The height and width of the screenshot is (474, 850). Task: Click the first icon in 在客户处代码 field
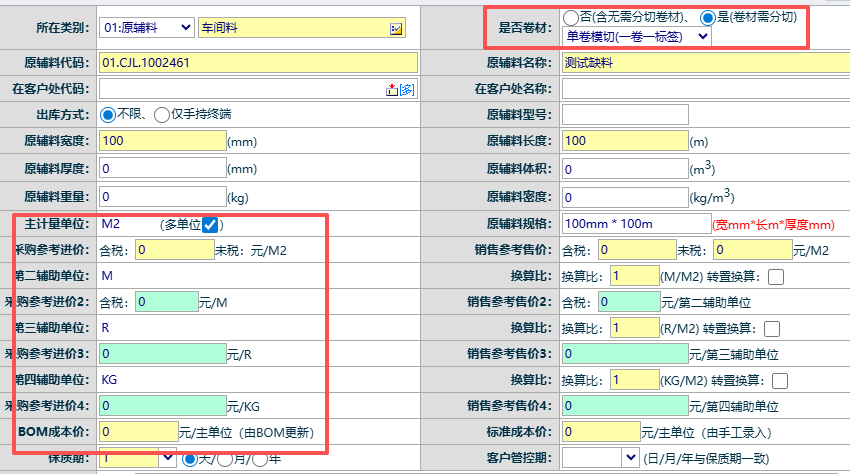click(x=392, y=90)
